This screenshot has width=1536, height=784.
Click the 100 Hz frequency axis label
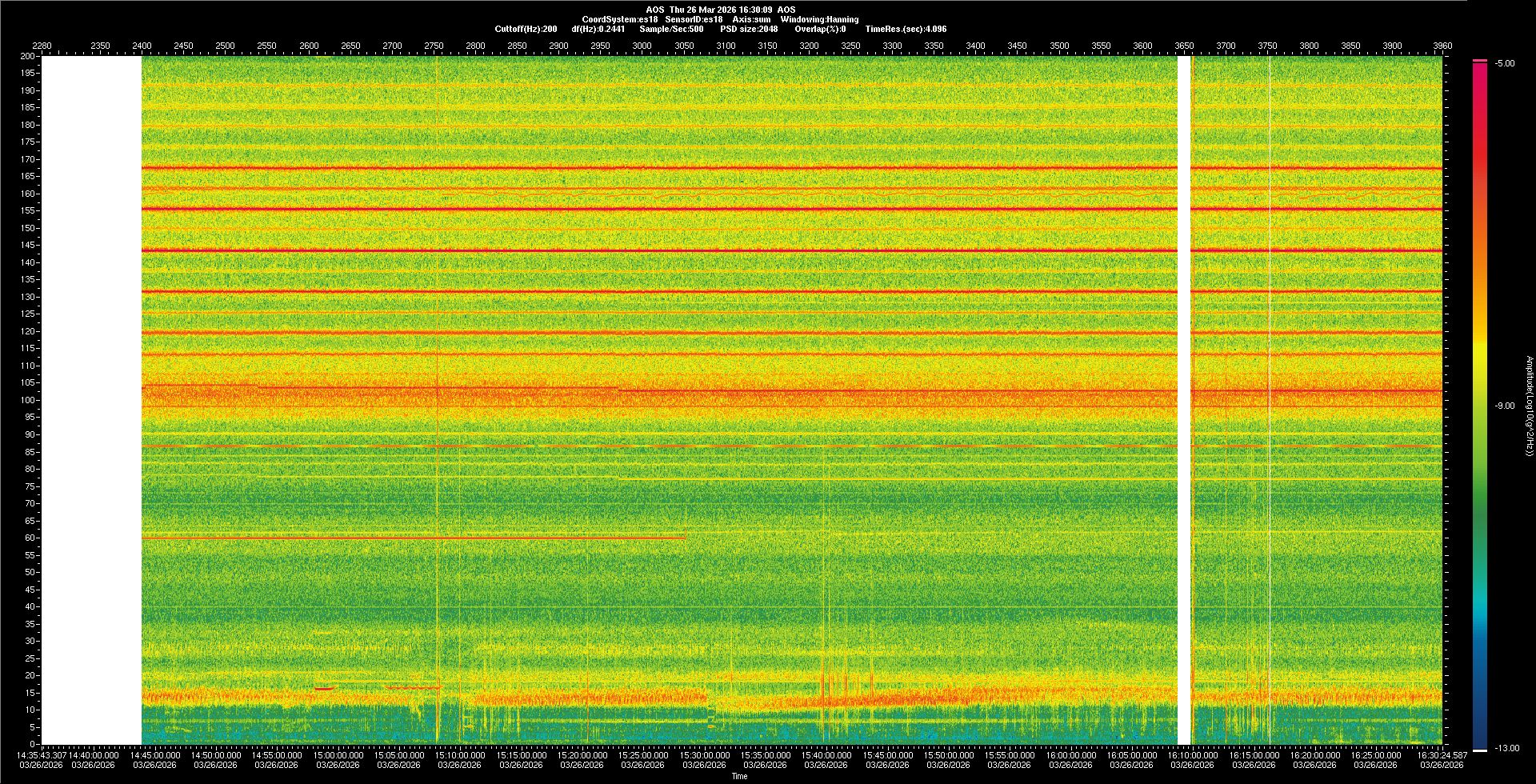point(28,400)
